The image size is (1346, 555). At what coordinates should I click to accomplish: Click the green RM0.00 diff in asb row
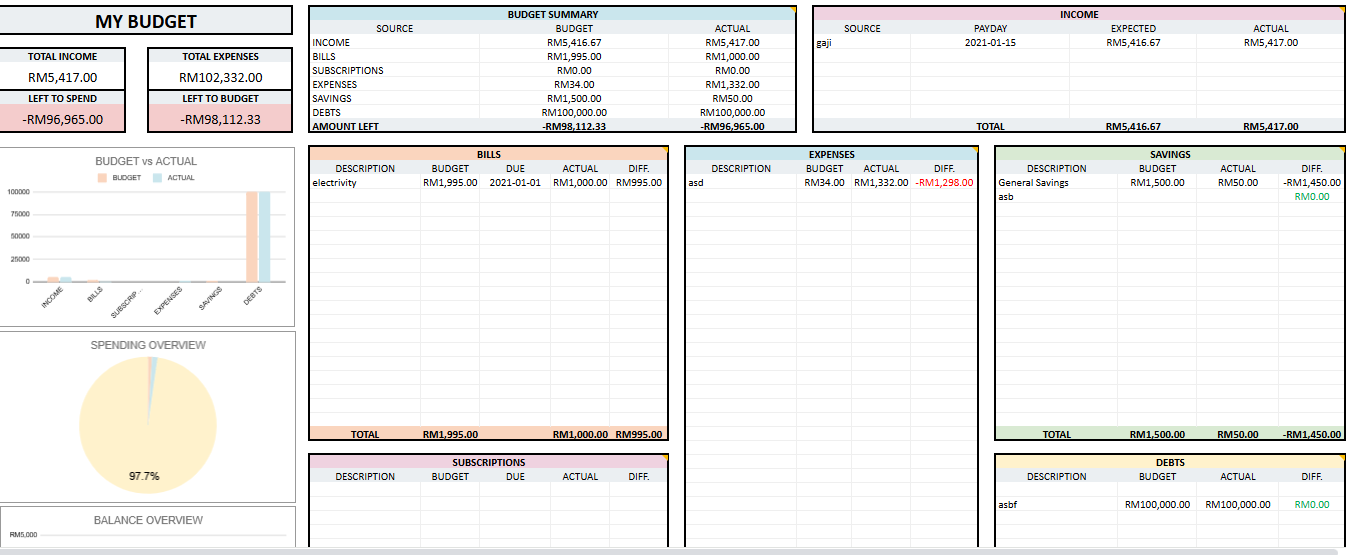(x=1312, y=197)
